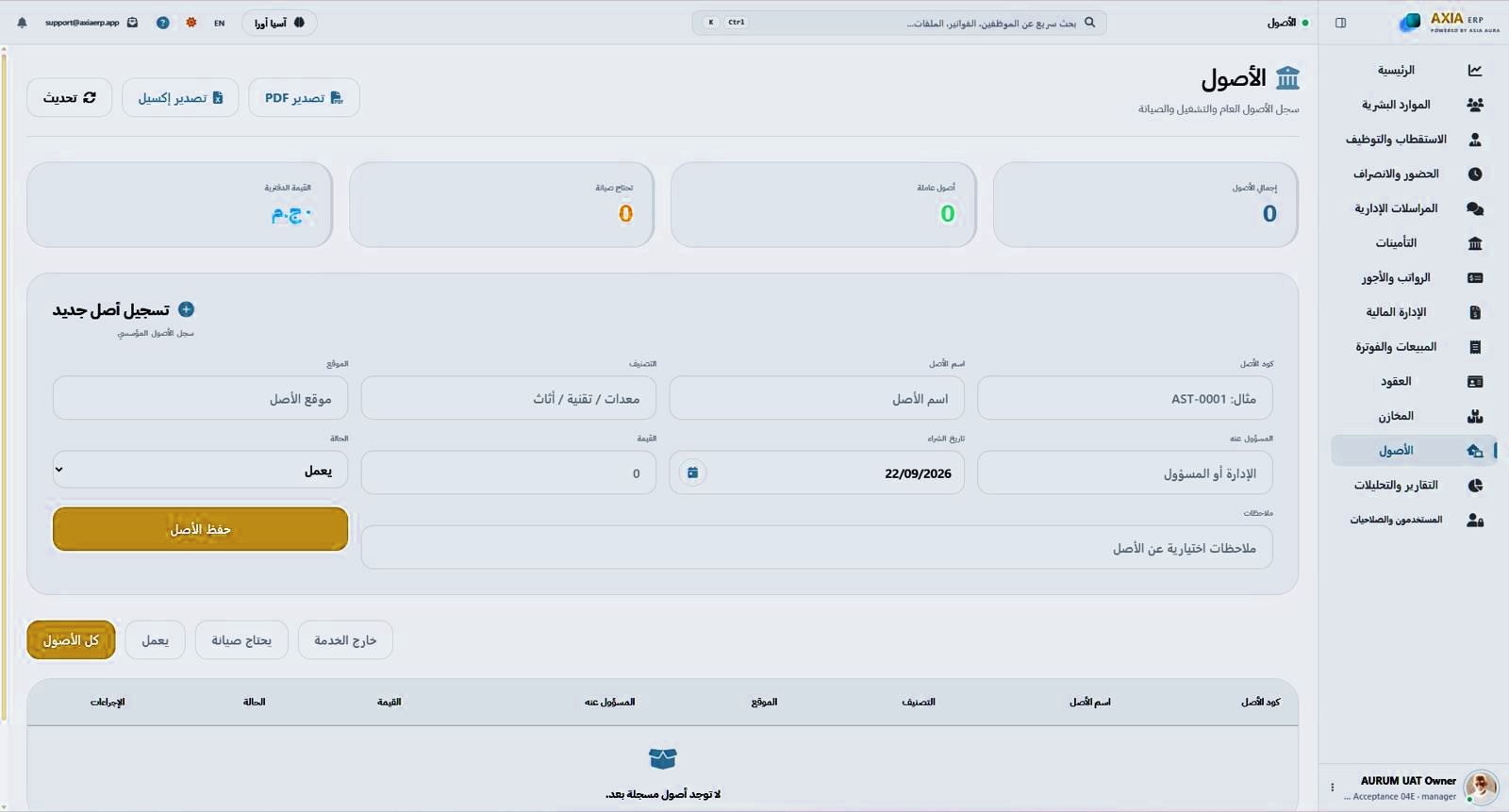Image resolution: width=1509 pixels, height=812 pixels.
Task: Focus the اسم الأصل input field
Action: click(x=817, y=398)
